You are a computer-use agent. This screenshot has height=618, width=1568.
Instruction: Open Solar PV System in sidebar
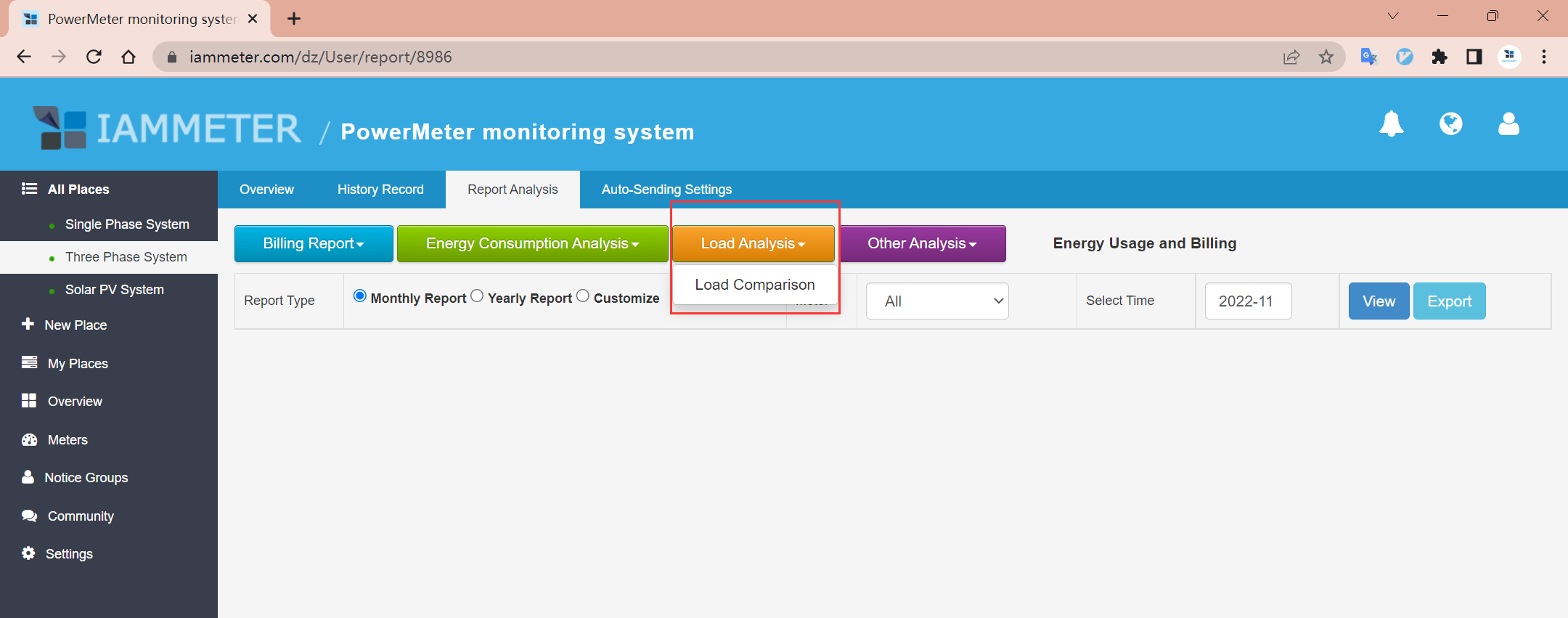point(115,290)
